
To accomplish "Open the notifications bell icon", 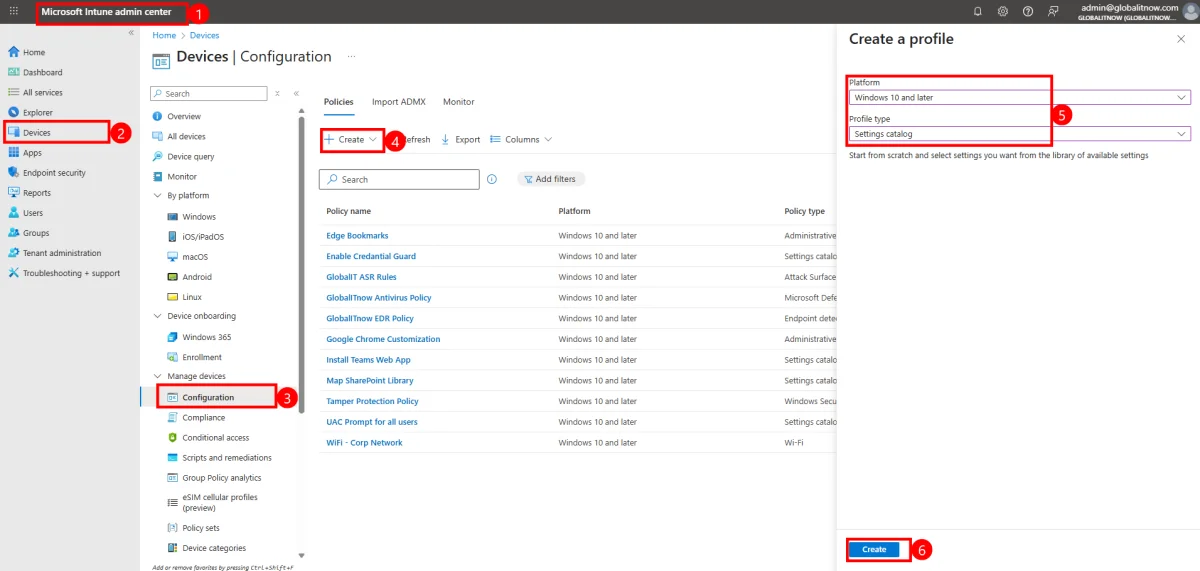I will [x=978, y=11].
